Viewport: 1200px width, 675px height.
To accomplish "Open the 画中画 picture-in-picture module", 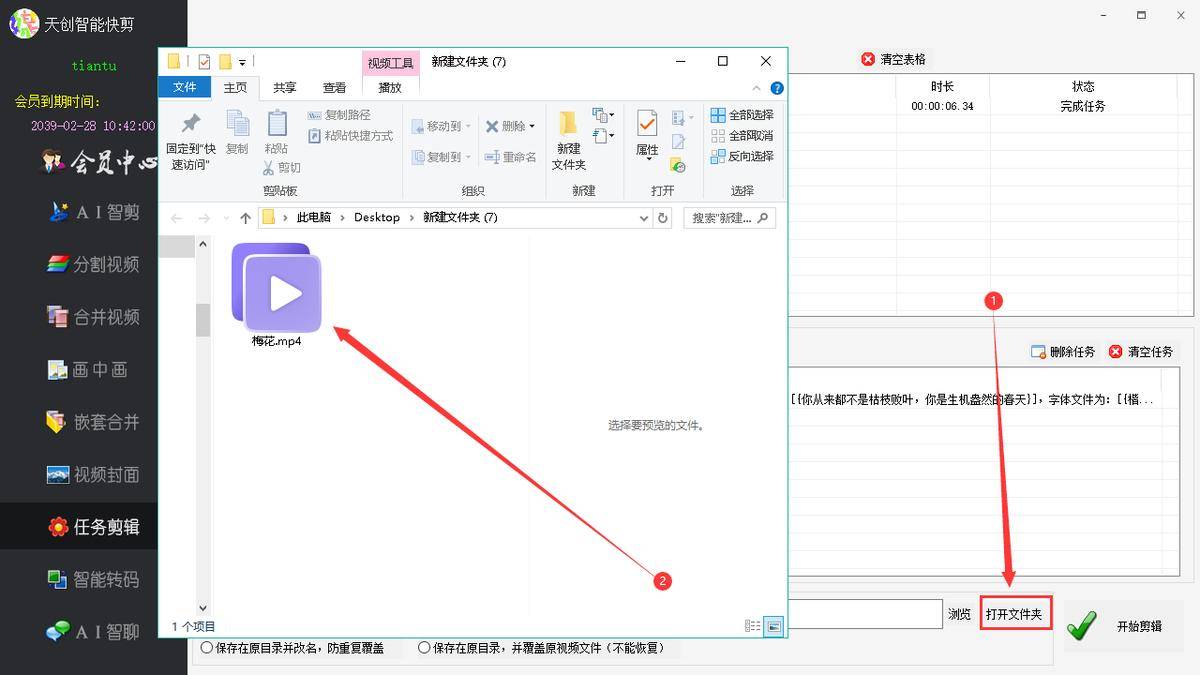I will coord(87,370).
